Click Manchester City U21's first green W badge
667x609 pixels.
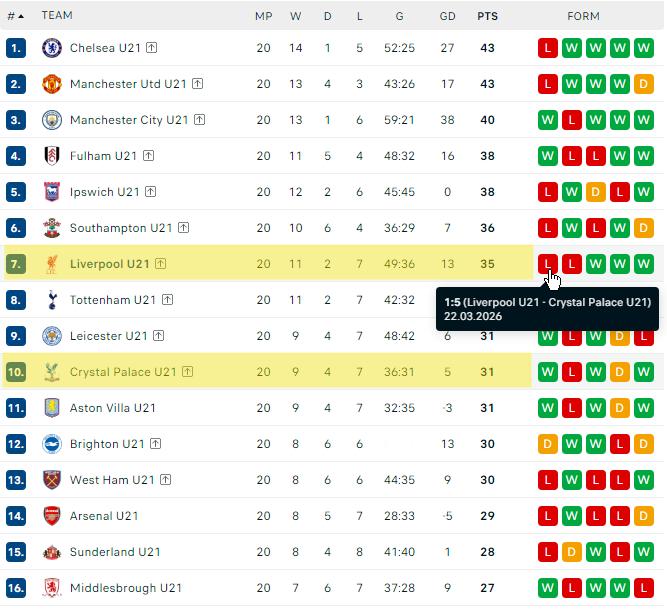tap(547, 120)
